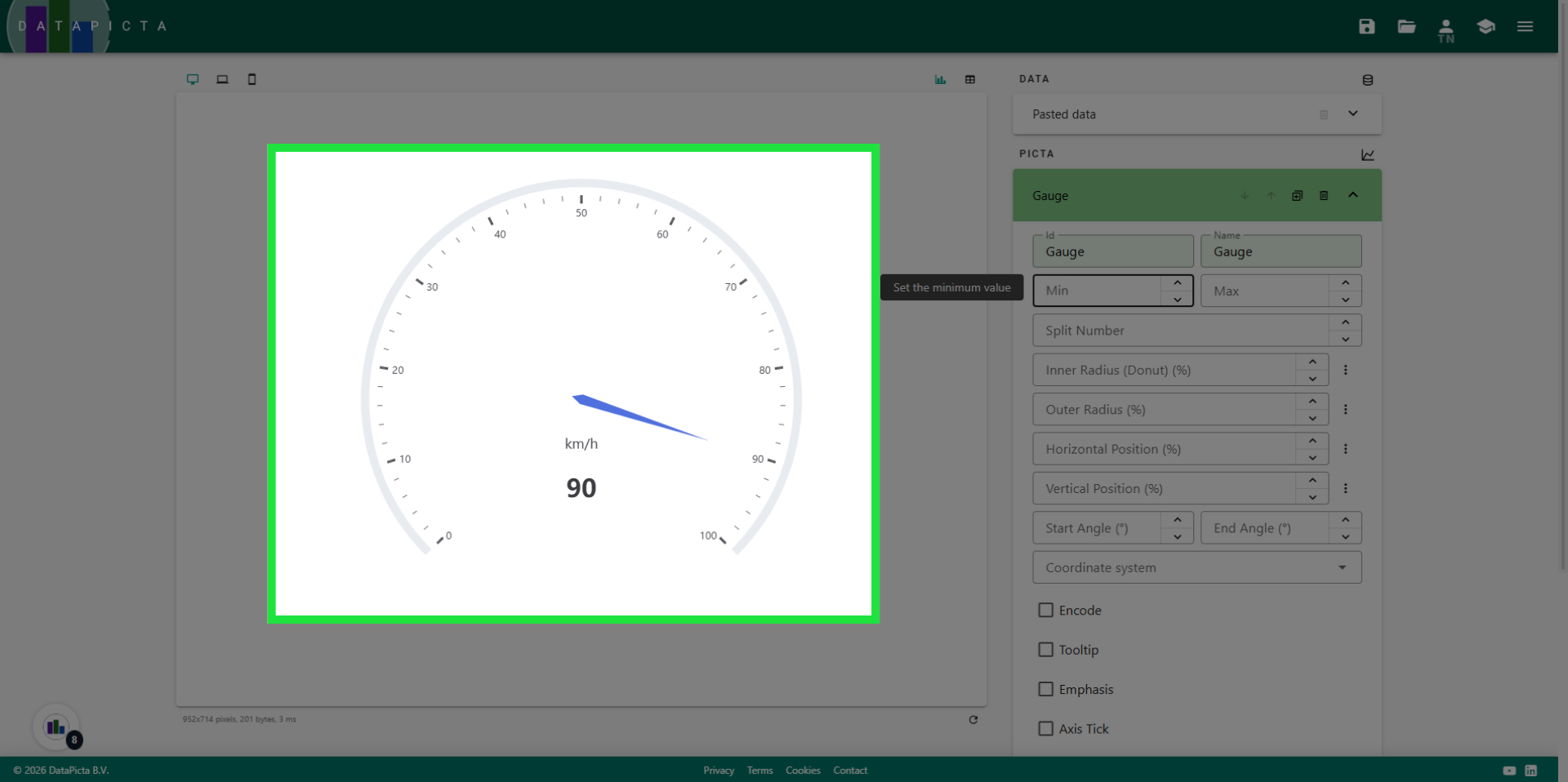This screenshot has height=782, width=1568.
Task: Collapse the Gauge section
Action: [1352, 195]
